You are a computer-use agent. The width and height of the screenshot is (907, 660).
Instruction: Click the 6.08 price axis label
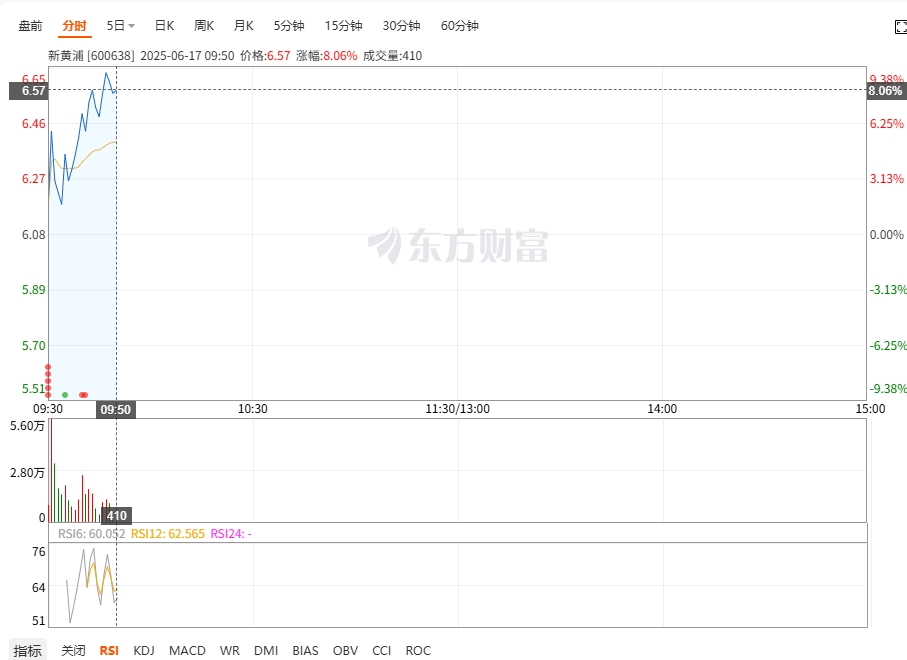(34, 235)
